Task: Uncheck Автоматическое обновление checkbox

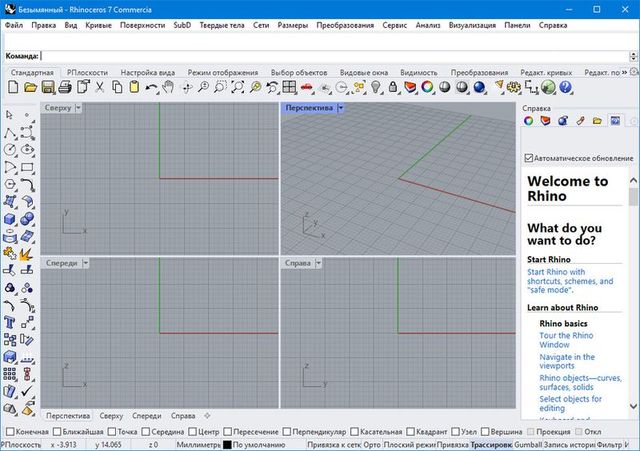Action: pyautogui.click(x=529, y=158)
